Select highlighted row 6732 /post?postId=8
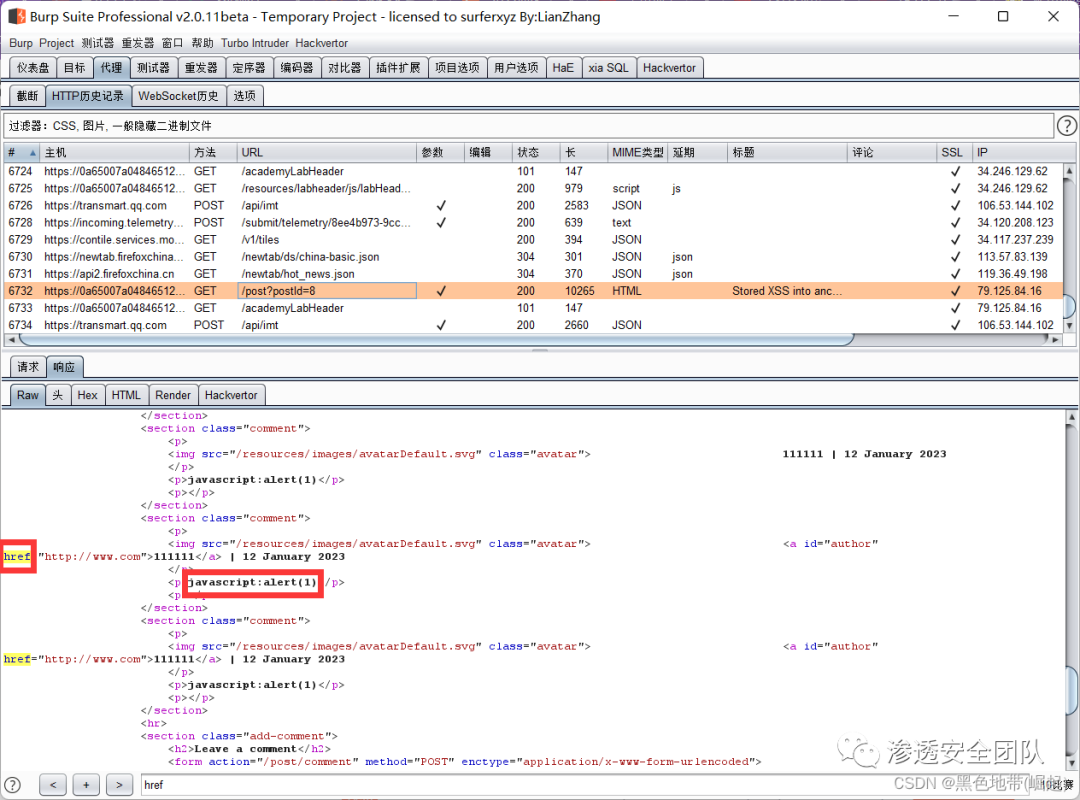 click(533, 291)
